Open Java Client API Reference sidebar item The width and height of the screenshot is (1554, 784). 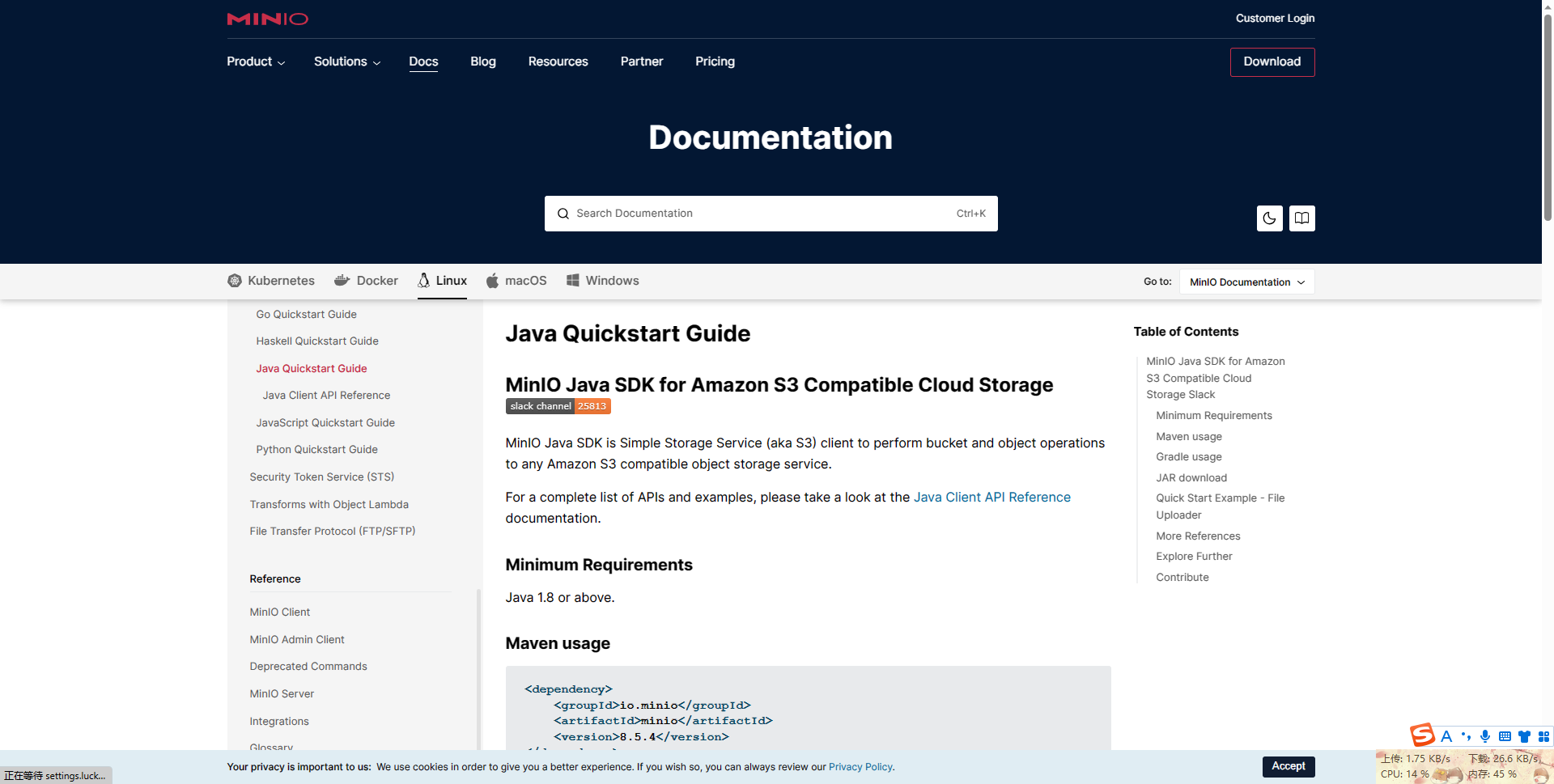pos(326,396)
